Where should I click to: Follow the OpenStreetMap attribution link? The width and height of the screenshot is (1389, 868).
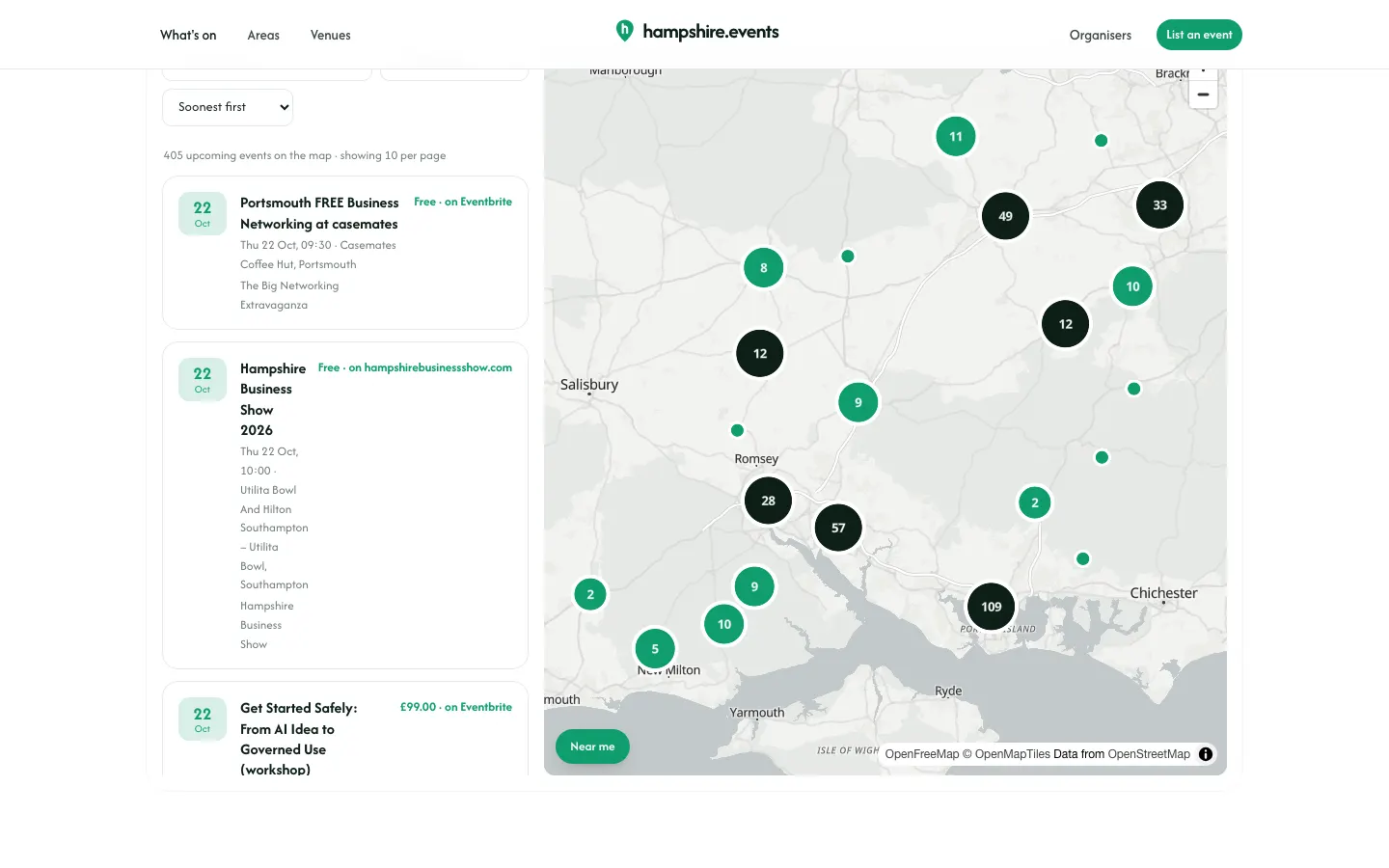point(1149,754)
